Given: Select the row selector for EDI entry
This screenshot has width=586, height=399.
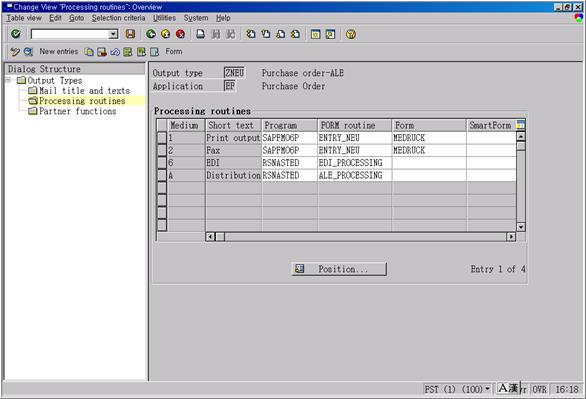Looking at the screenshot, I should [x=161, y=163].
